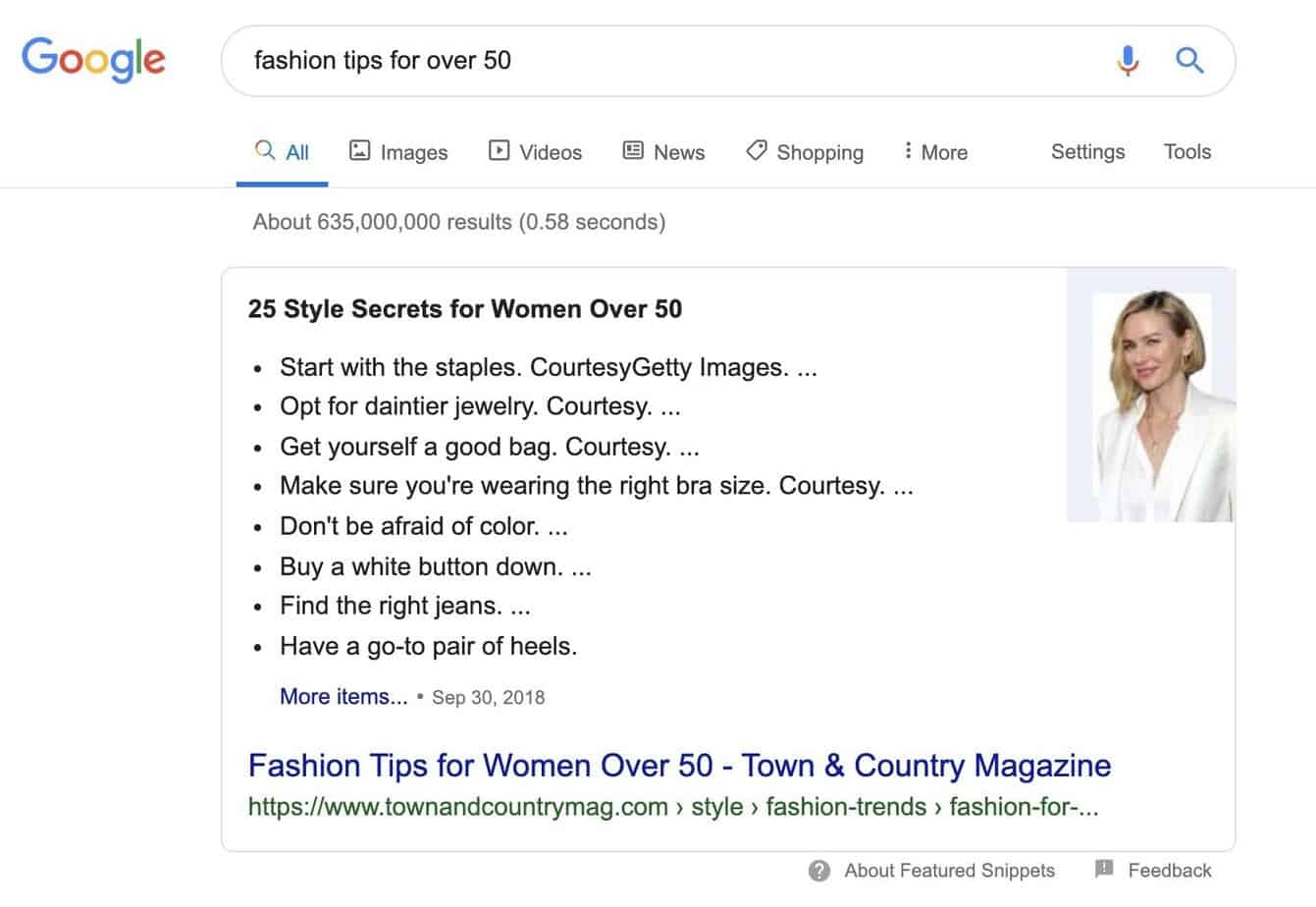Click the question mark help icon
Image resolution: width=1316 pixels, height=907 pixels.
click(819, 871)
